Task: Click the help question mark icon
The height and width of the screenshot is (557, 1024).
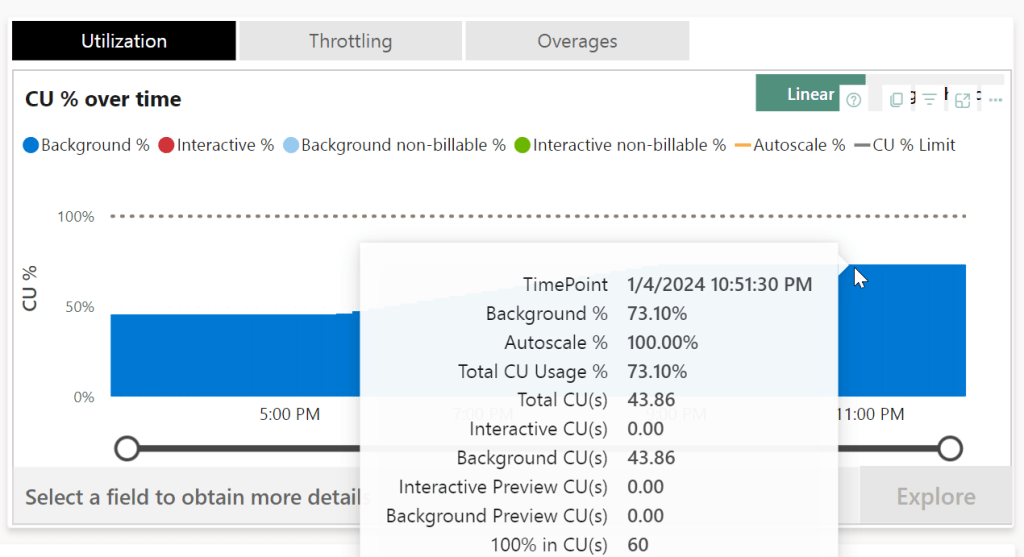Action: pos(853,100)
